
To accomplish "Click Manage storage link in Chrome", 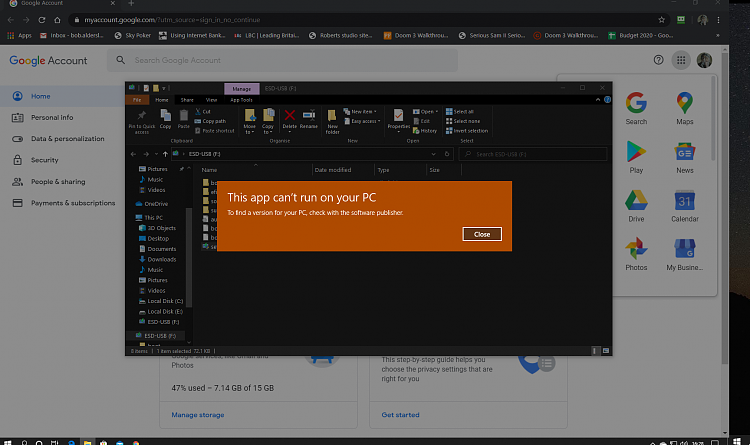I will click(x=198, y=415).
